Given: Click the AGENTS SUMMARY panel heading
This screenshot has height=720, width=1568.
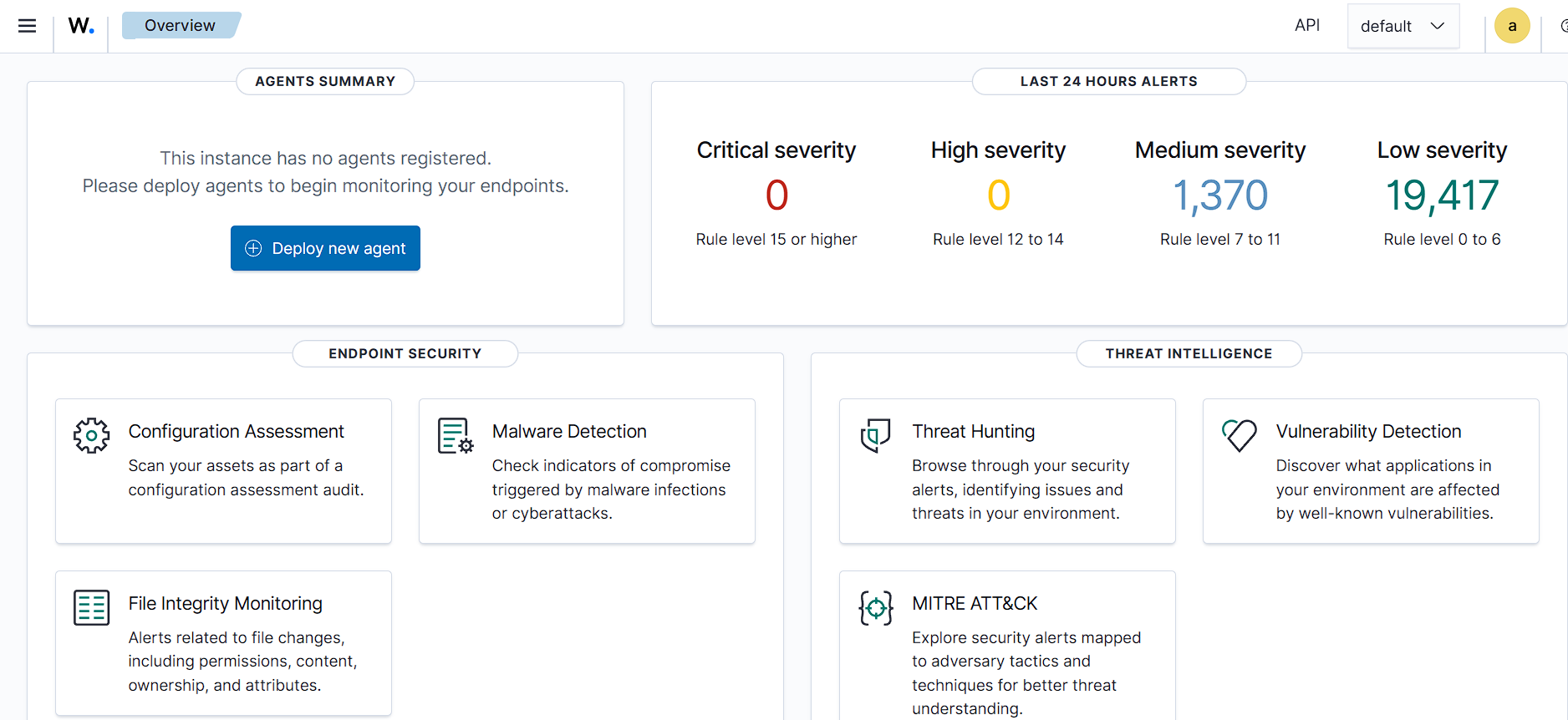Looking at the screenshot, I should [x=325, y=81].
